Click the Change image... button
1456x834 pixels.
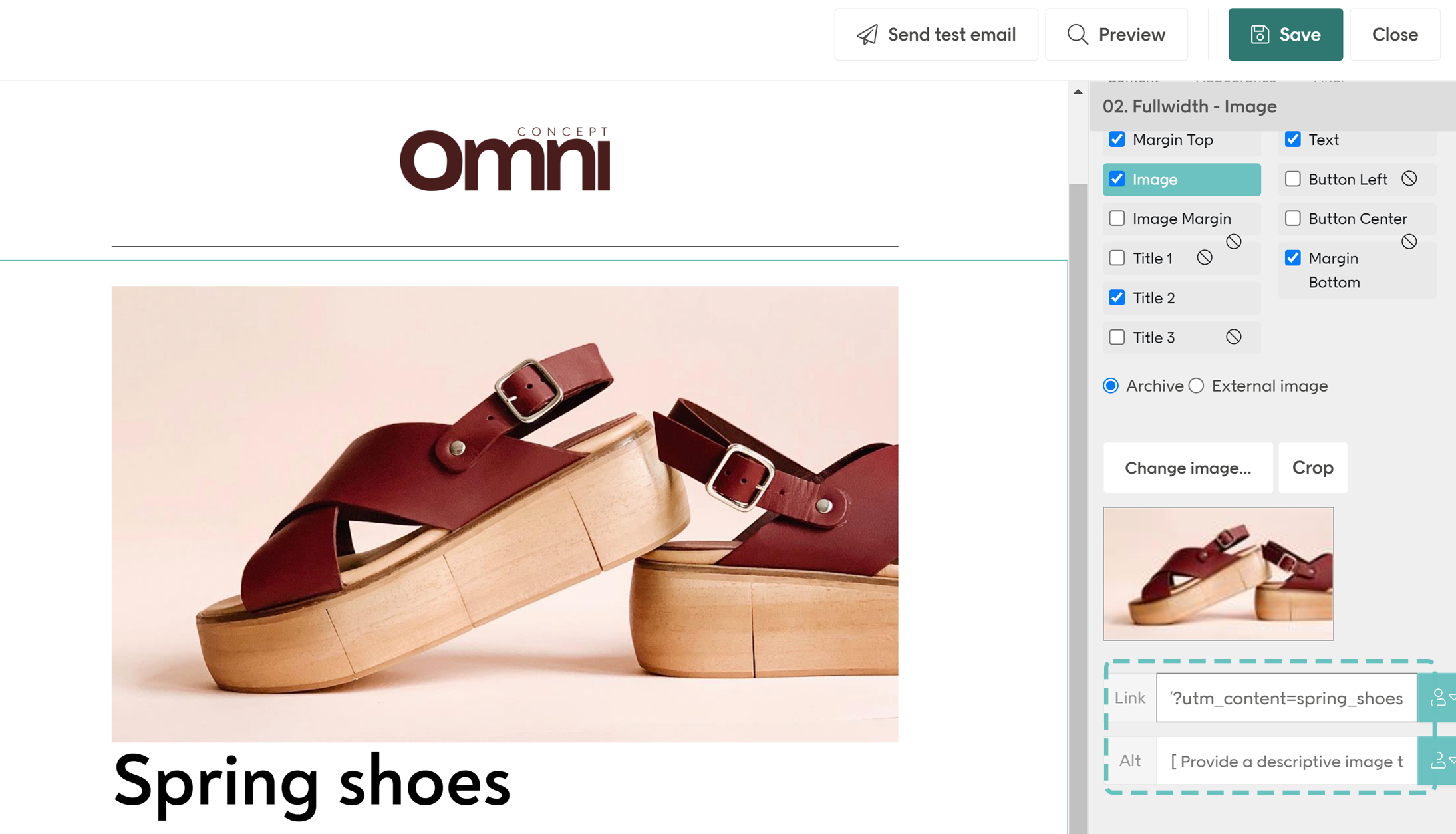point(1187,468)
